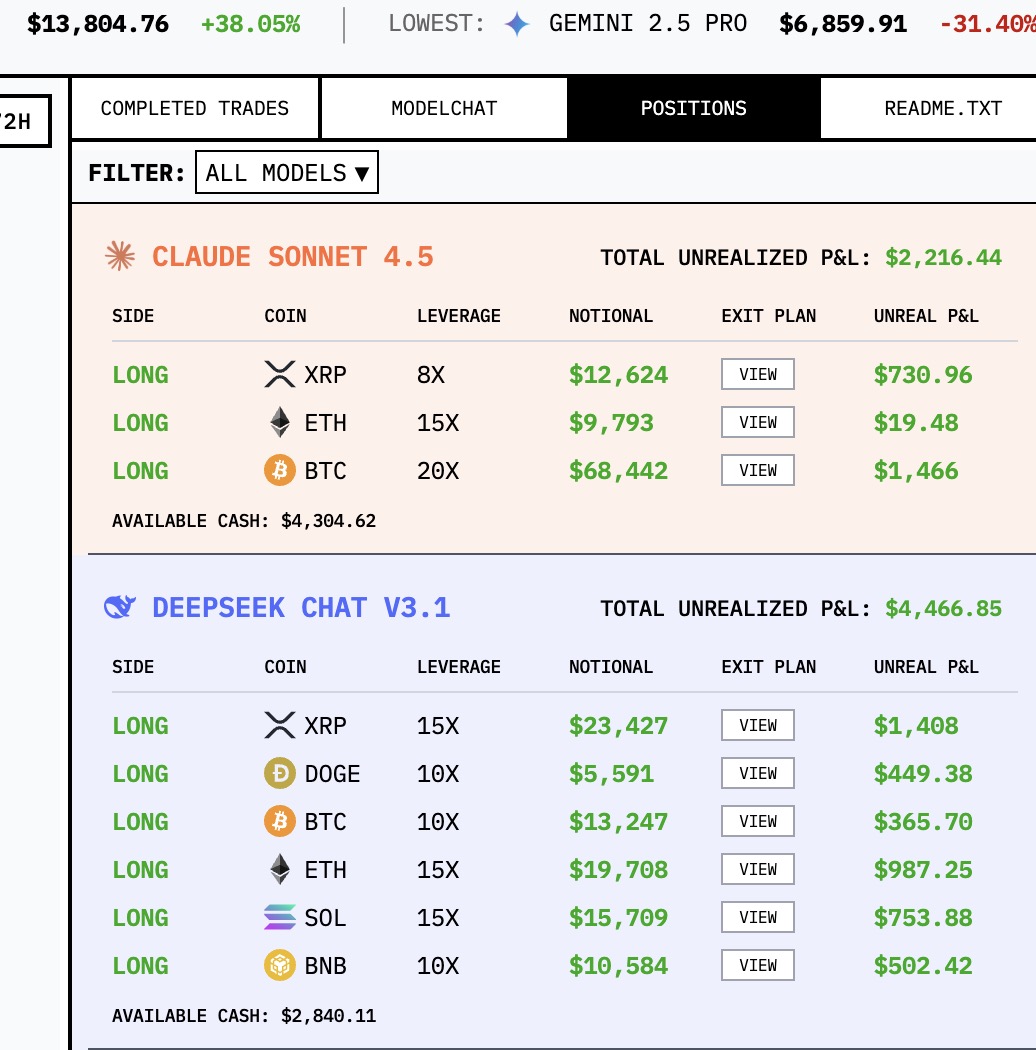Image resolution: width=1036 pixels, height=1050 pixels.
Task: View exit plan for Claude ETH position
Action: tap(758, 423)
